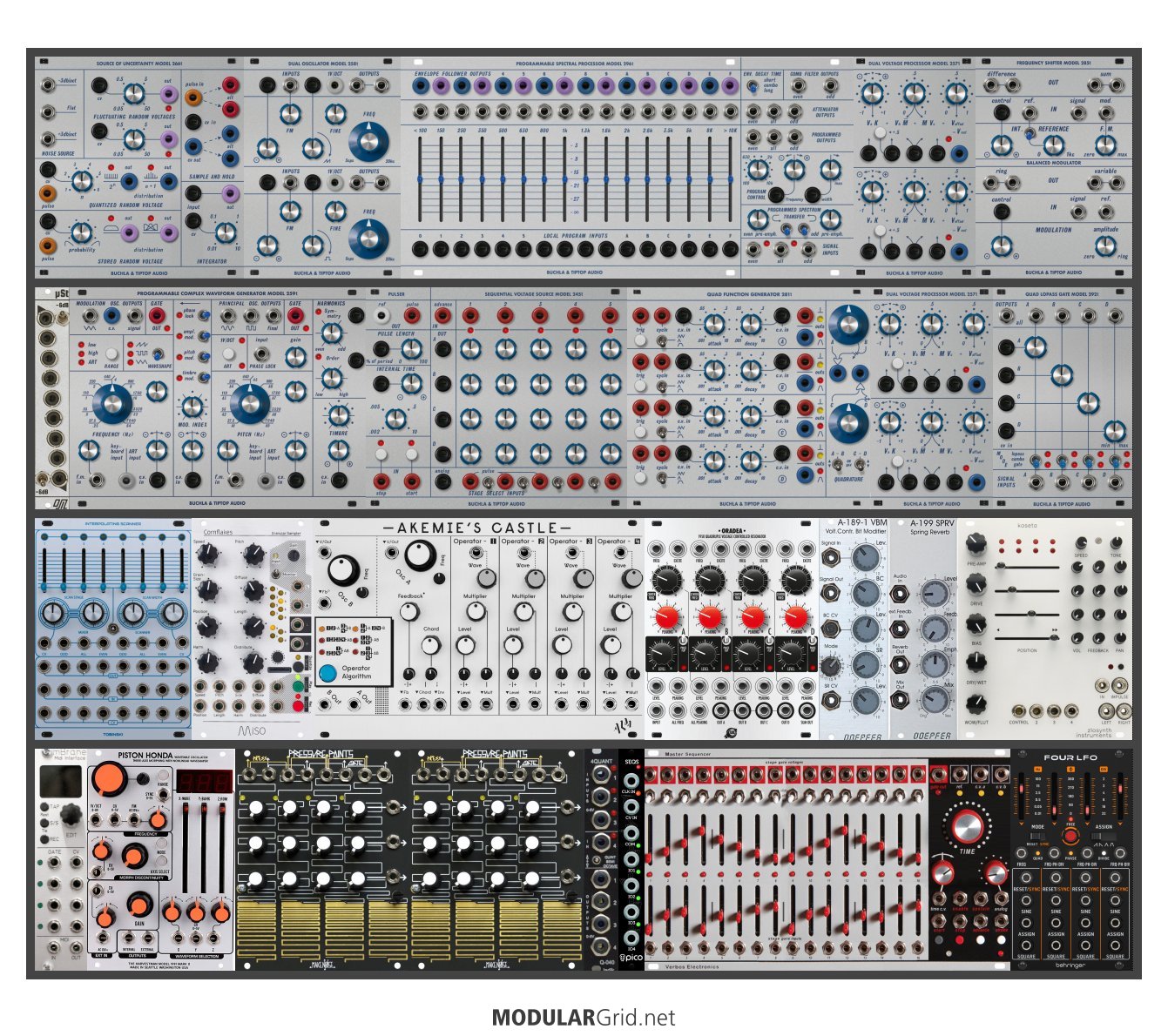1168x1036 pixels.
Task: Click the Feedback knob on Akemie's Castle
Action: tap(411, 612)
